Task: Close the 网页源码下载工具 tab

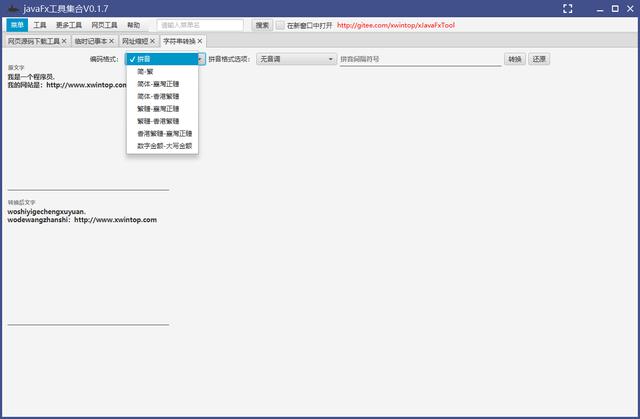Action: tap(64, 41)
